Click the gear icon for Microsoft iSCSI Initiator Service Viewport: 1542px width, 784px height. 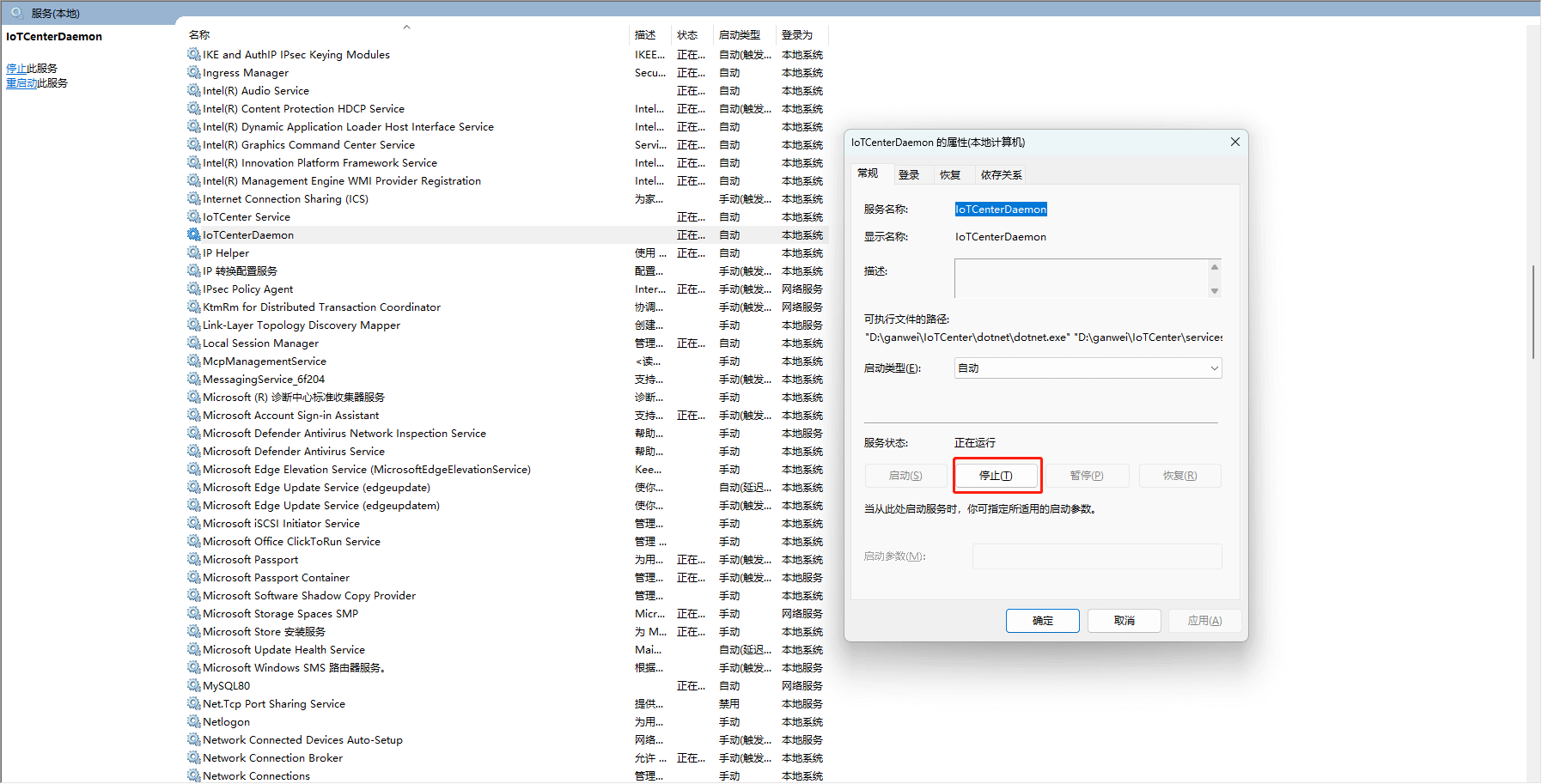click(x=194, y=523)
